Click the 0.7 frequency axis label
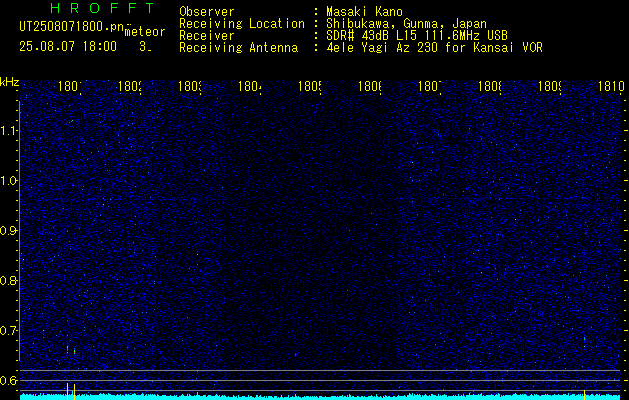 pyautogui.click(x=9, y=330)
